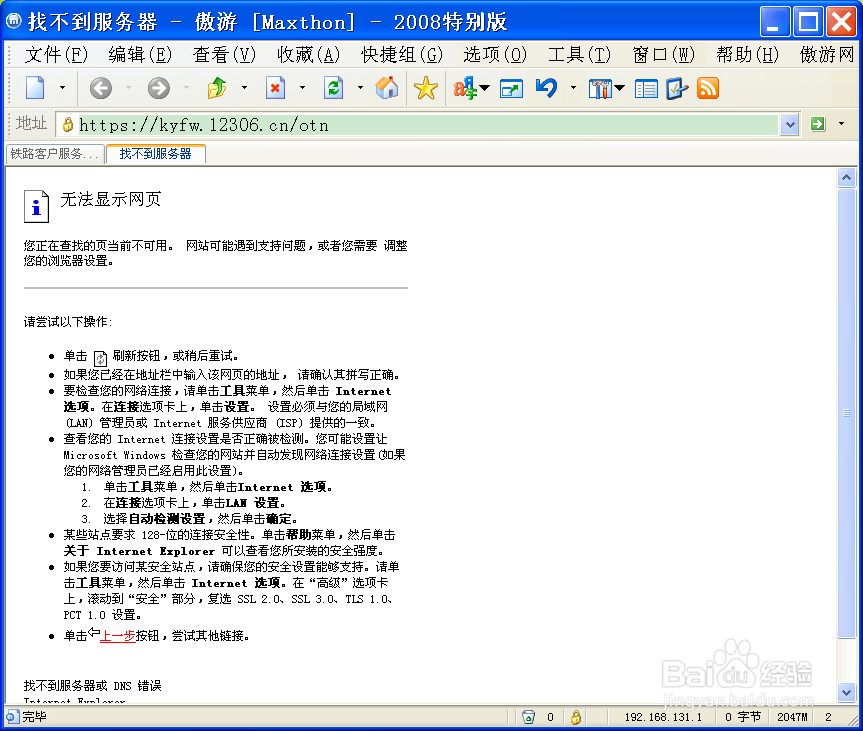Viewport: 863px width, 731px height.
Task: Open the Undo dropdown arrow
Action: 573,88
